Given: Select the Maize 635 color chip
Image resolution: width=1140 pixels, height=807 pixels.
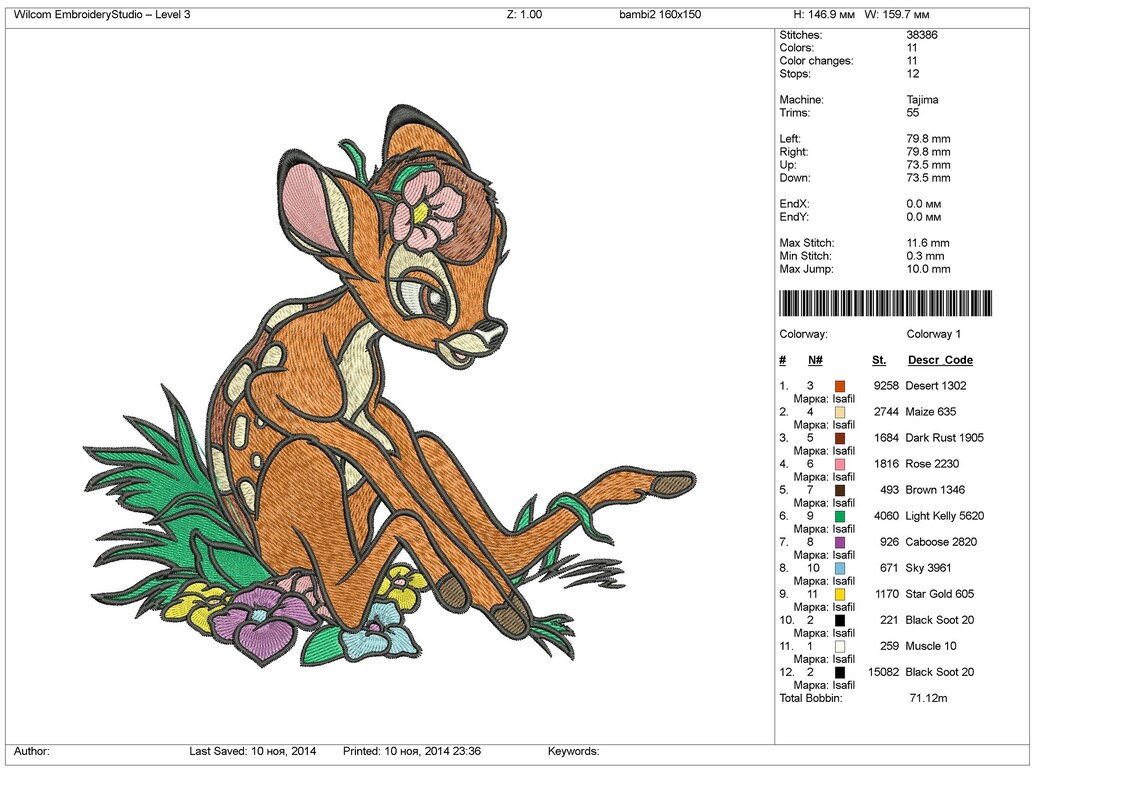Looking at the screenshot, I should click(840, 411).
